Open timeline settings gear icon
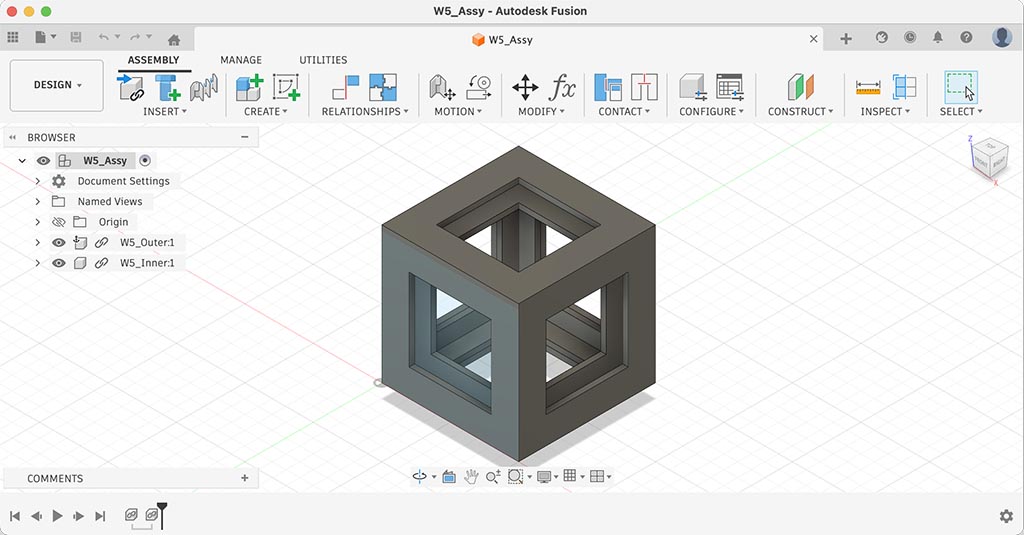This screenshot has height=535, width=1024. (1006, 516)
